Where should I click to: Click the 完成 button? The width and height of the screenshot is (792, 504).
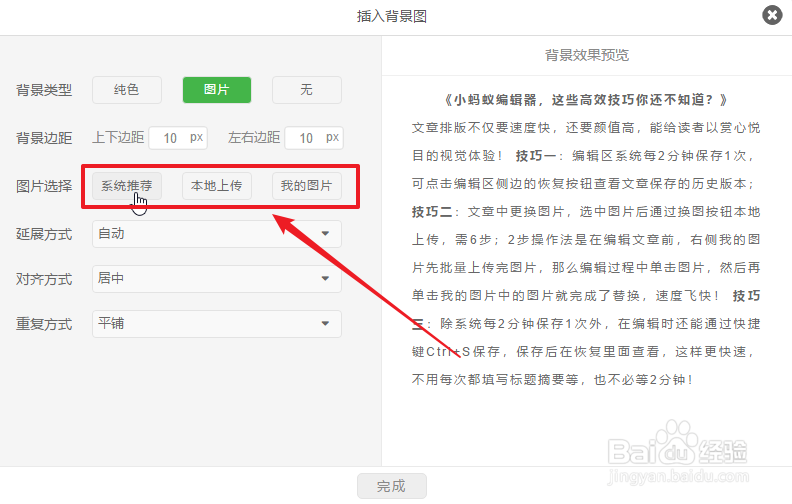(392, 486)
